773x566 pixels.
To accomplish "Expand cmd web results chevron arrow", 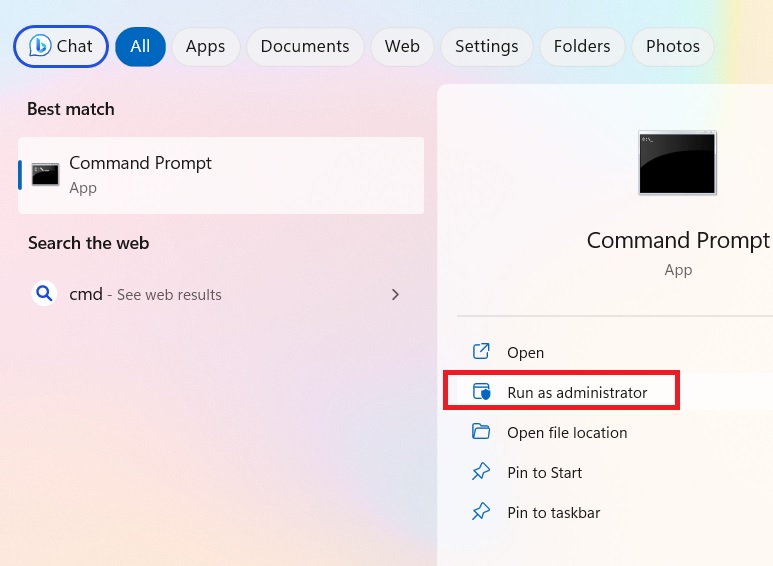I will tap(395, 295).
